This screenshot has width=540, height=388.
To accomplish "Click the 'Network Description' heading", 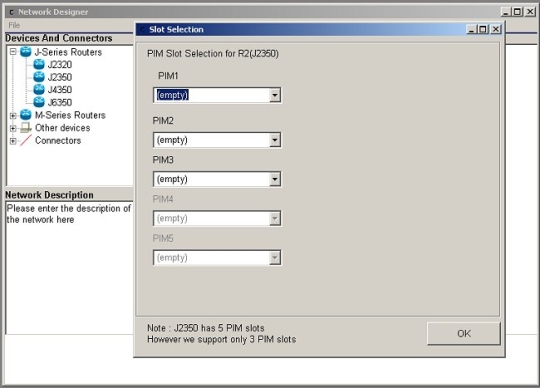I will click(x=49, y=195).
